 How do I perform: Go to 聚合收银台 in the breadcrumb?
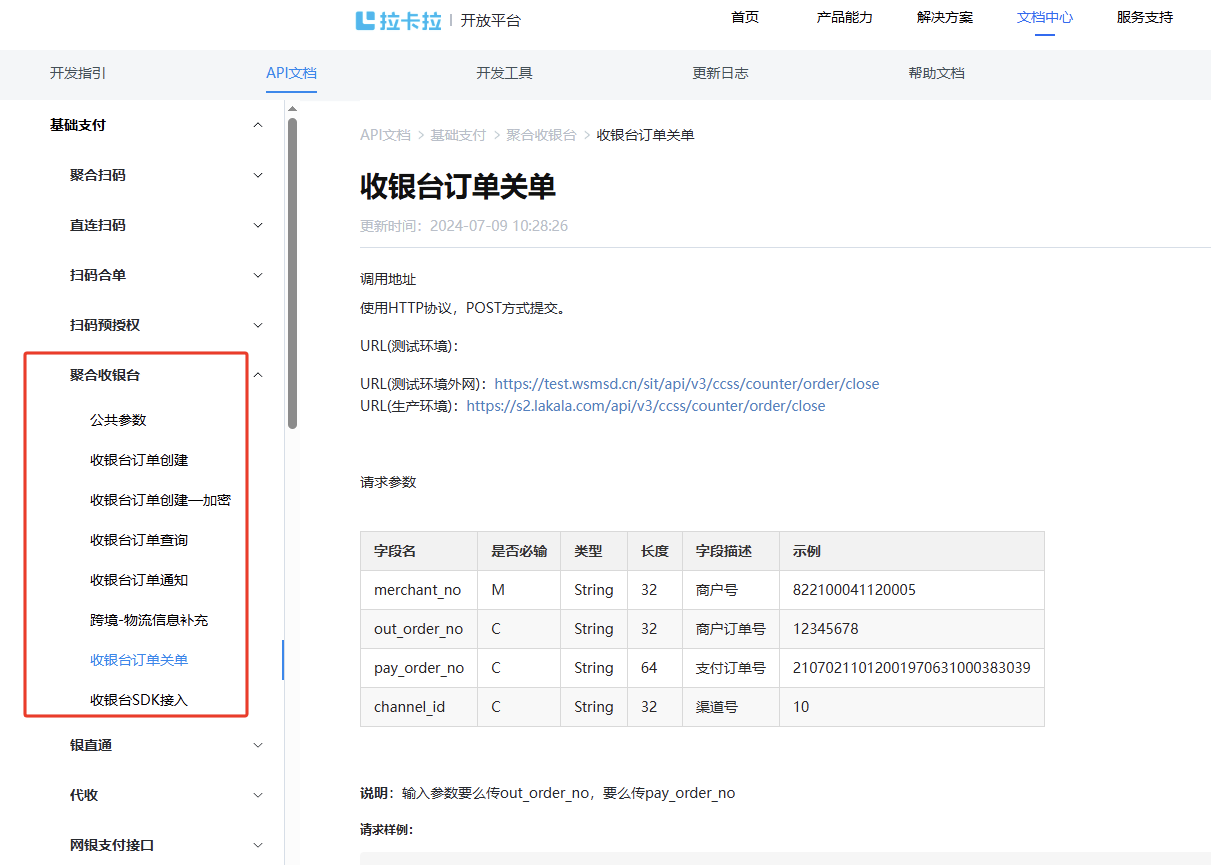tap(541, 135)
